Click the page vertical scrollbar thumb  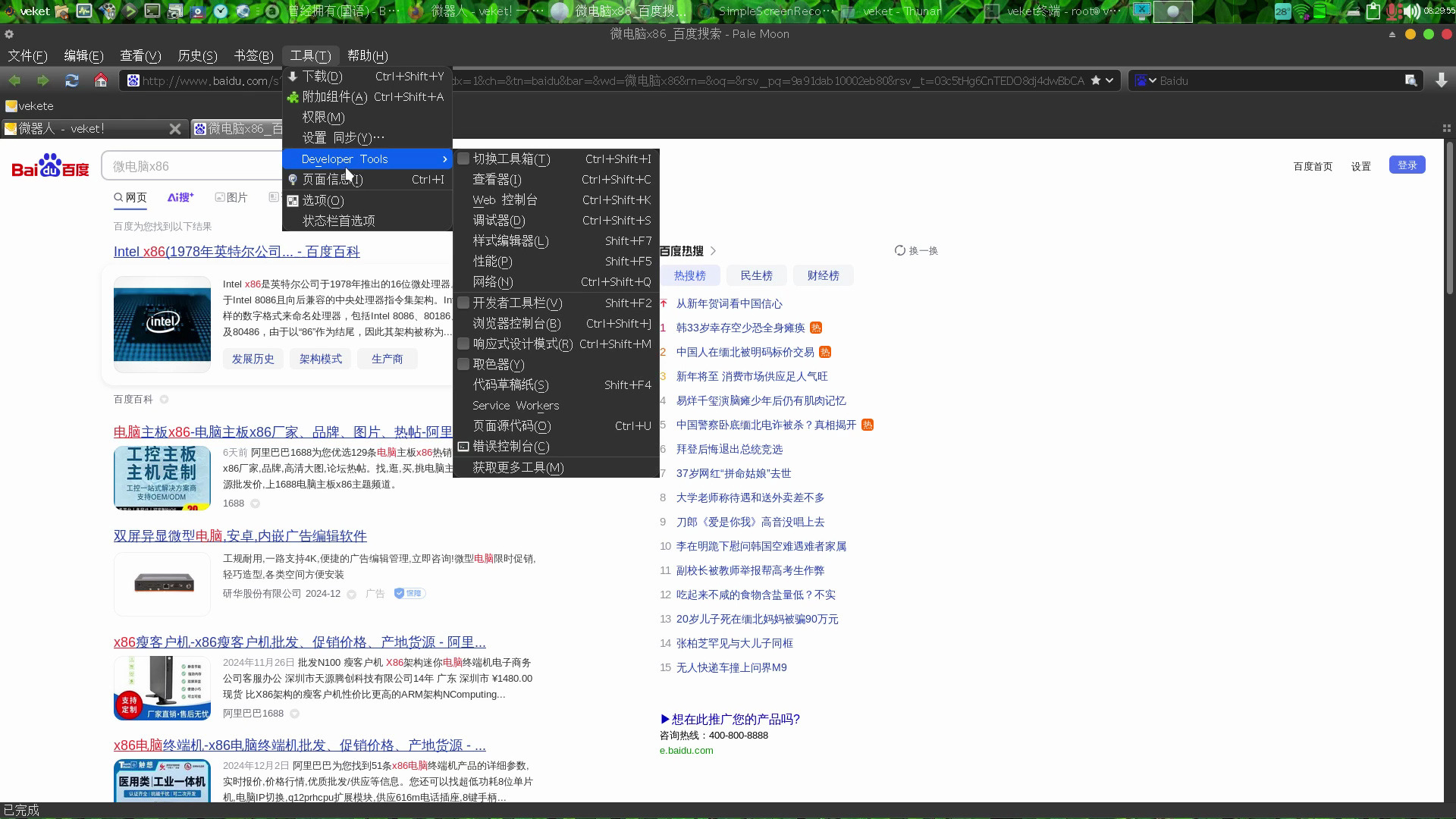[x=1450, y=220]
